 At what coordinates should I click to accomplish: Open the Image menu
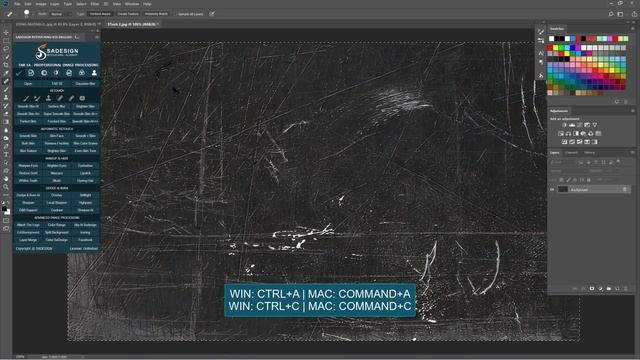(41, 4)
